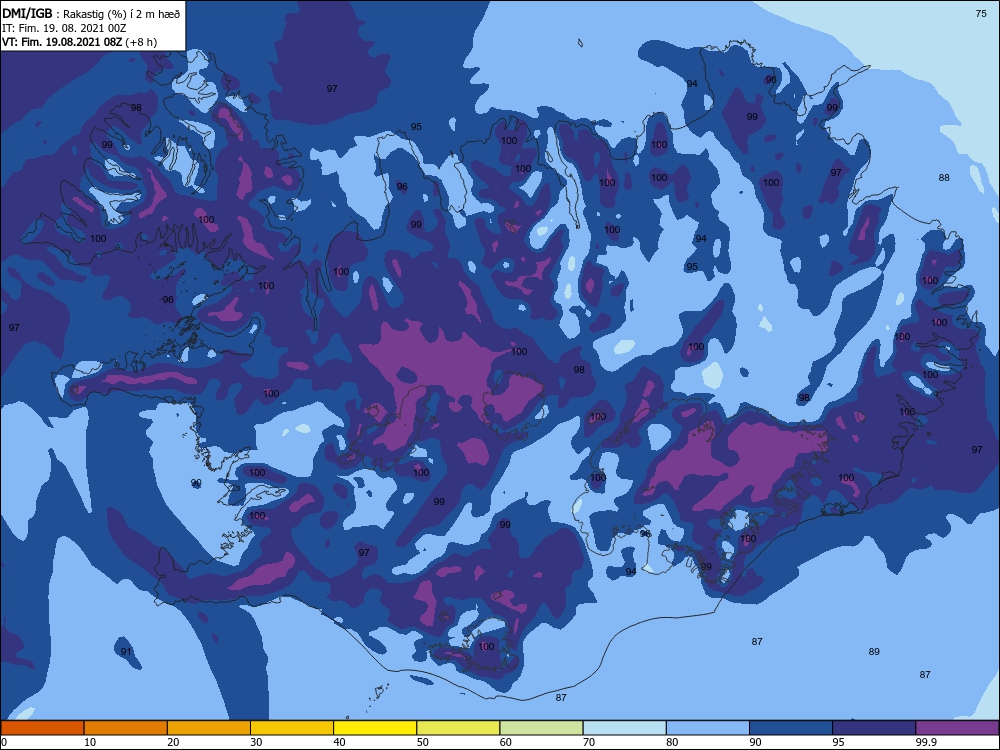Image resolution: width=1000 pixels, height=750 pixels.
Task: Click the 90 legend scale label
Action: pyautogui.click(x=755, y=742)
